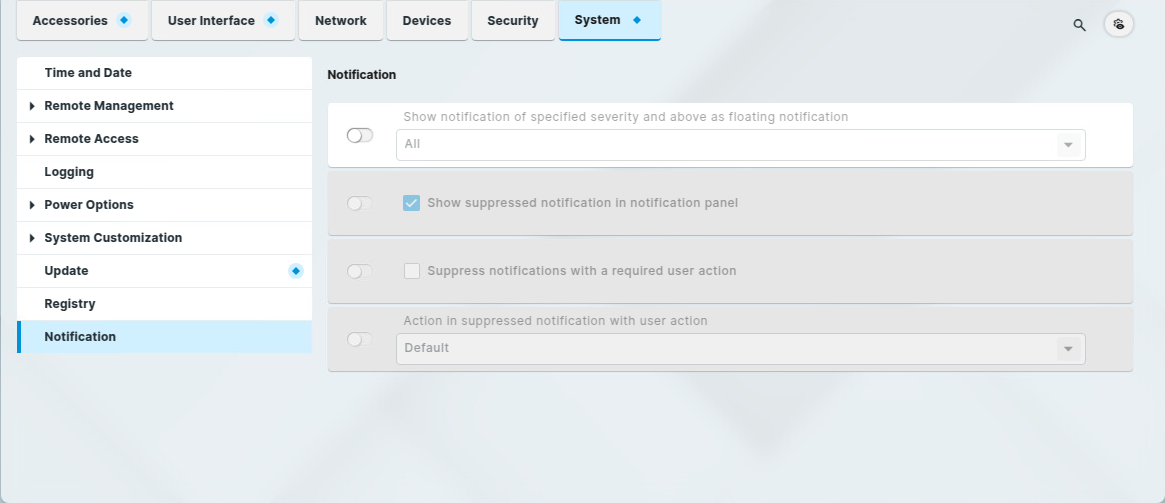Click blue diamond indicator on User Interface tab

[271, 20]
